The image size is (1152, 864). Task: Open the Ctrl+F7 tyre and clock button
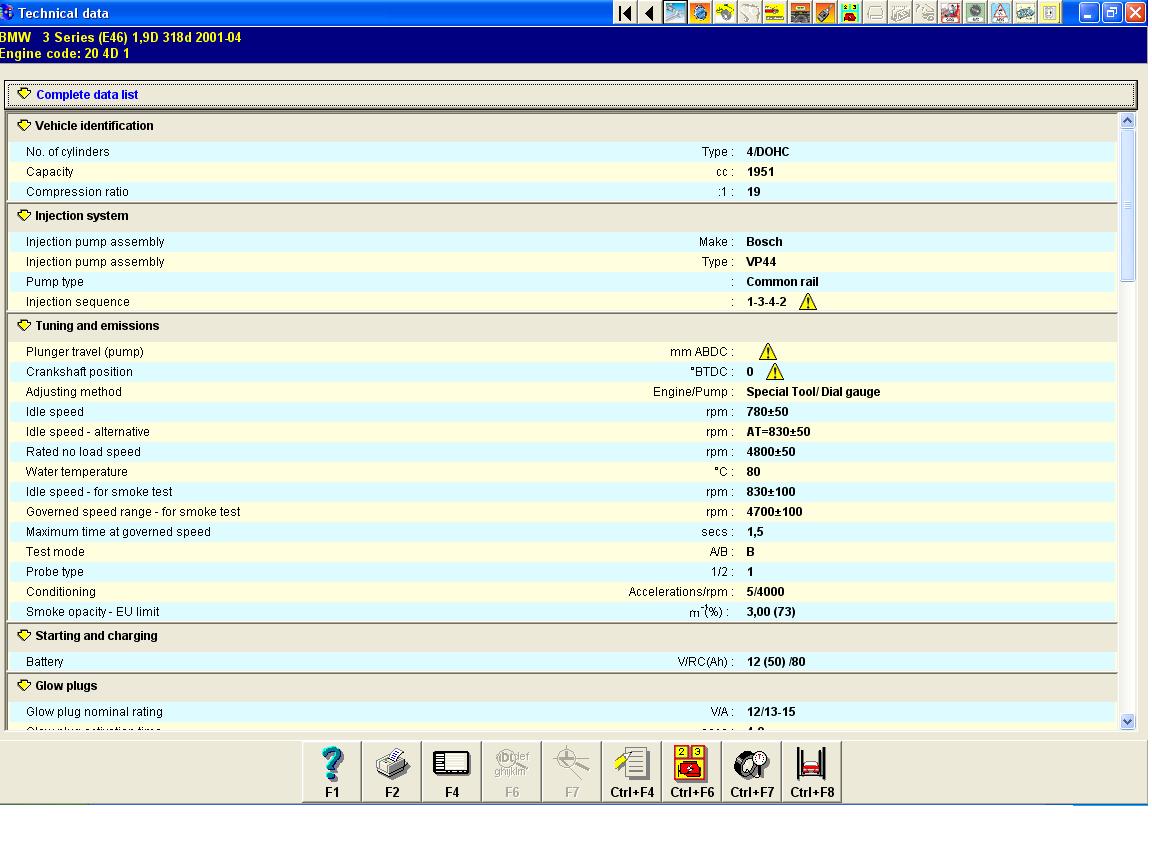(752, 771)
